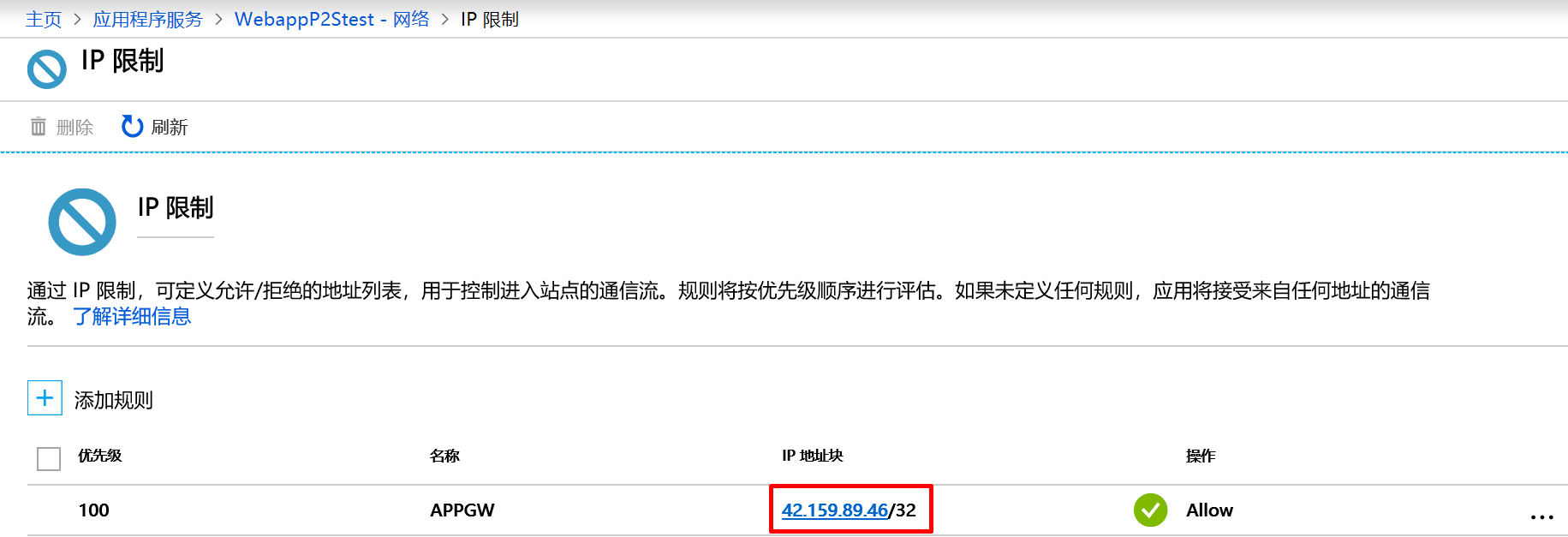Click the 添加规则 label
Screen dimensions: 1568x537
[113, 400]
